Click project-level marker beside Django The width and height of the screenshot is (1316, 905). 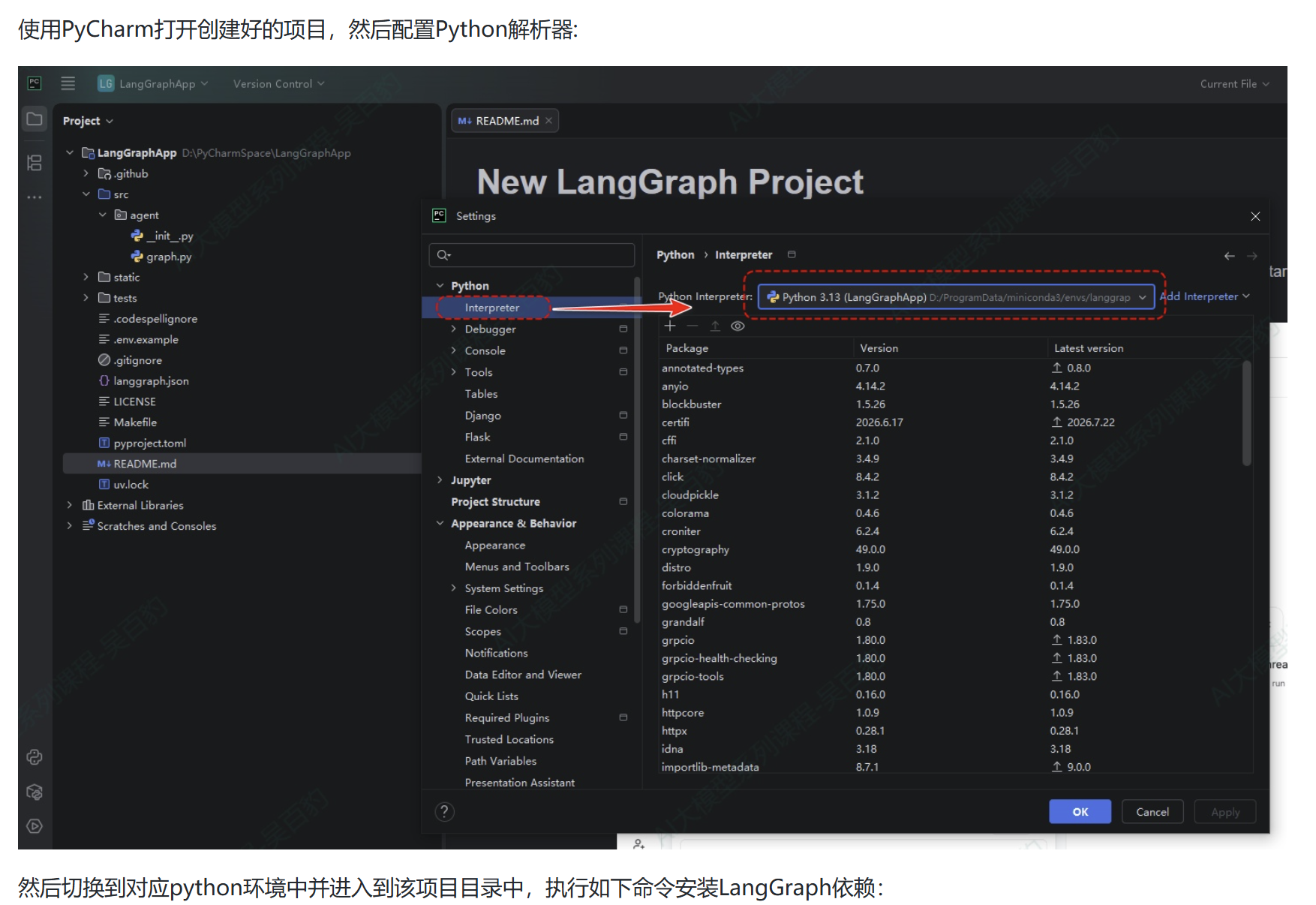pos(623,415)
